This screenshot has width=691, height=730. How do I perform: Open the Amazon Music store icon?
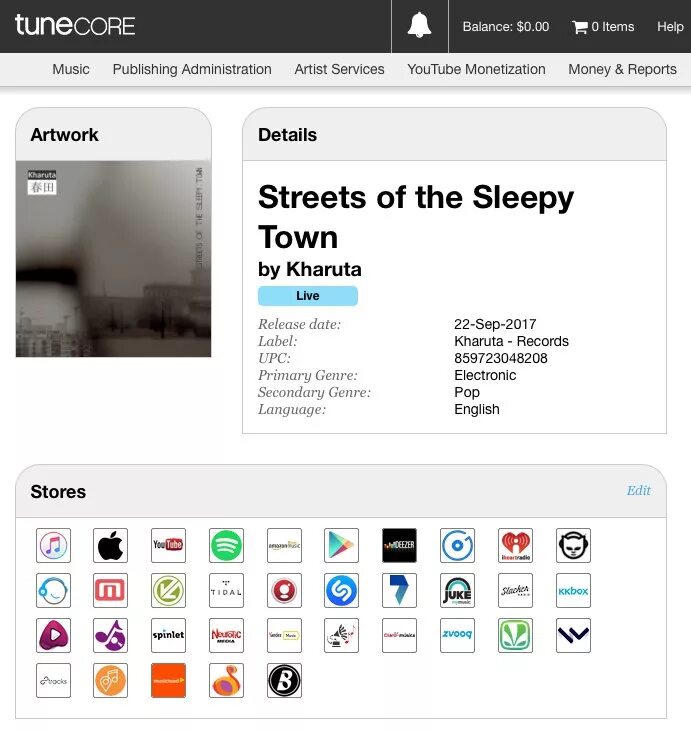click(x=284, y=545)
